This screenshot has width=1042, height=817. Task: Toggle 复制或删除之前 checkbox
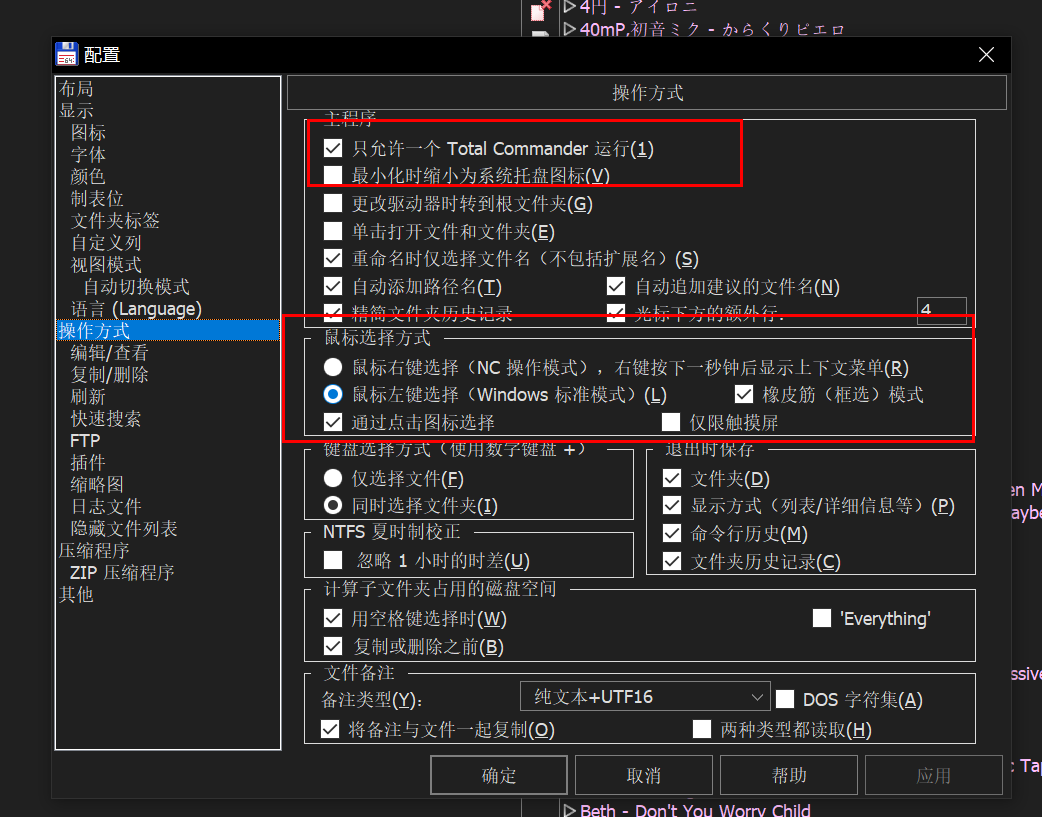tap(333, 646)
